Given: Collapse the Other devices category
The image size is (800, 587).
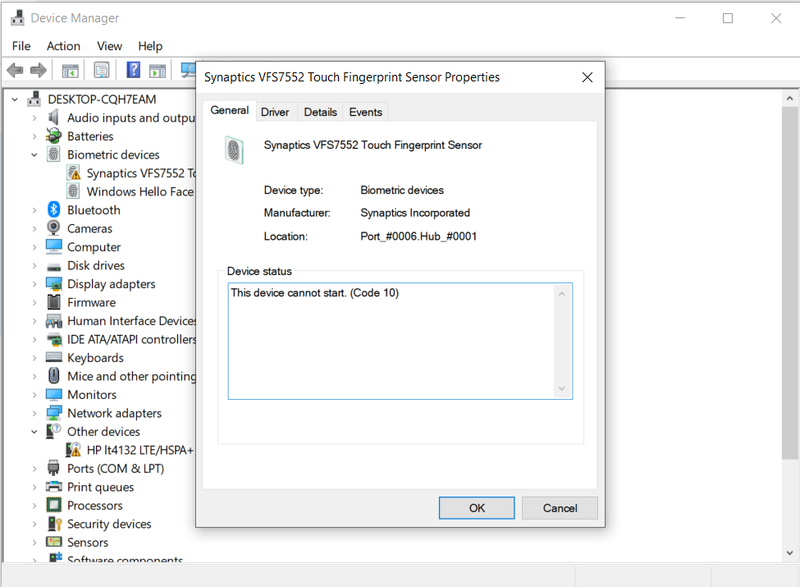Looking at the screenshot, I should tap(34, 431).
